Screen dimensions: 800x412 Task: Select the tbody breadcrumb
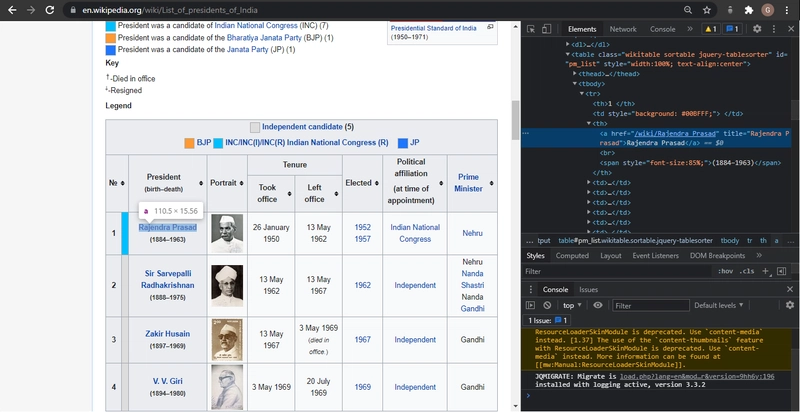click(x=730, y=241)
